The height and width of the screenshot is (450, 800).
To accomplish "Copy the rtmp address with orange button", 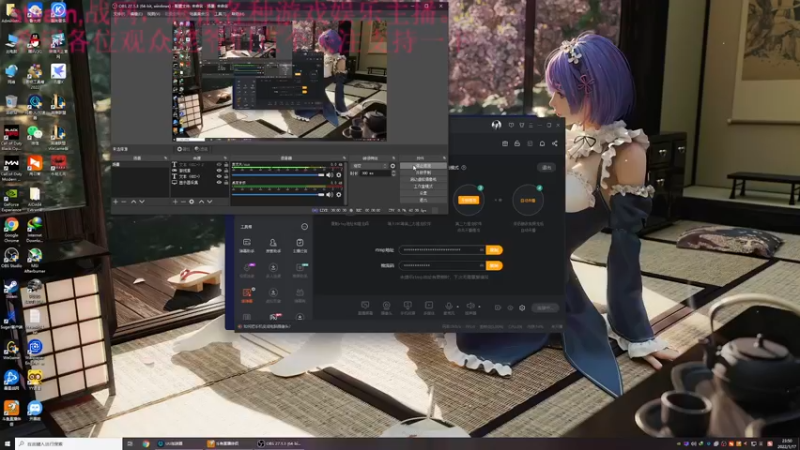I will pos(494,249).
